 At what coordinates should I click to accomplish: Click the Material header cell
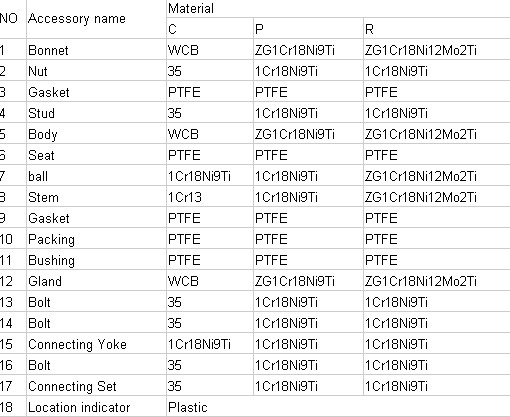tap(338, 8)
